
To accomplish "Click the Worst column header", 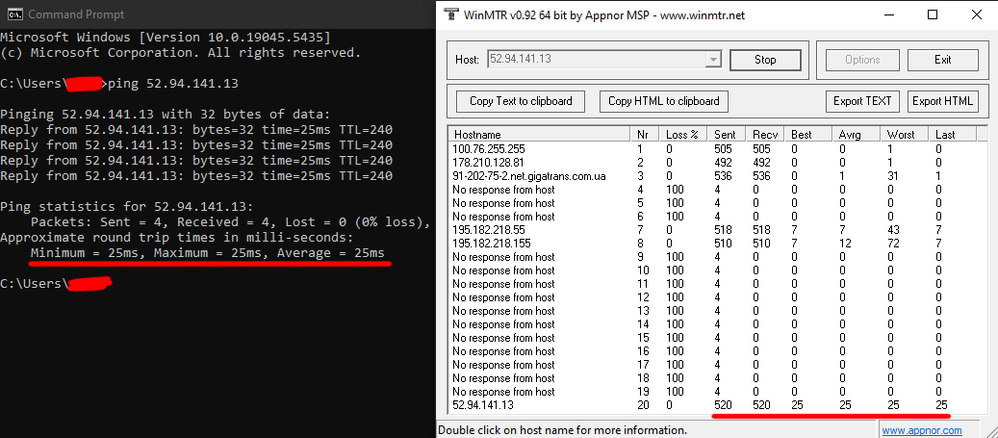I will point(902,134).
